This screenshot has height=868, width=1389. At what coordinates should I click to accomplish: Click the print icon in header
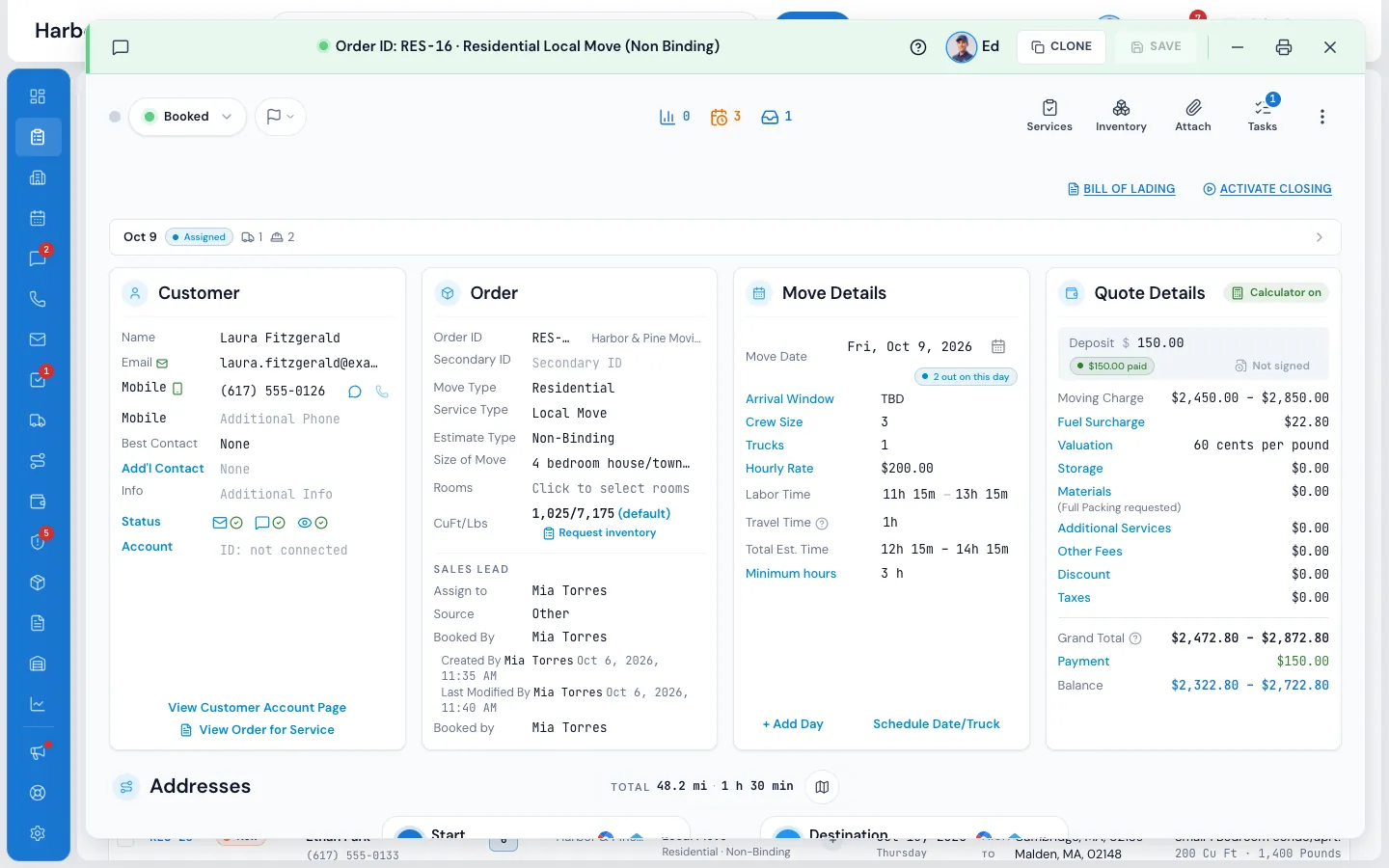coord(1284,47)
